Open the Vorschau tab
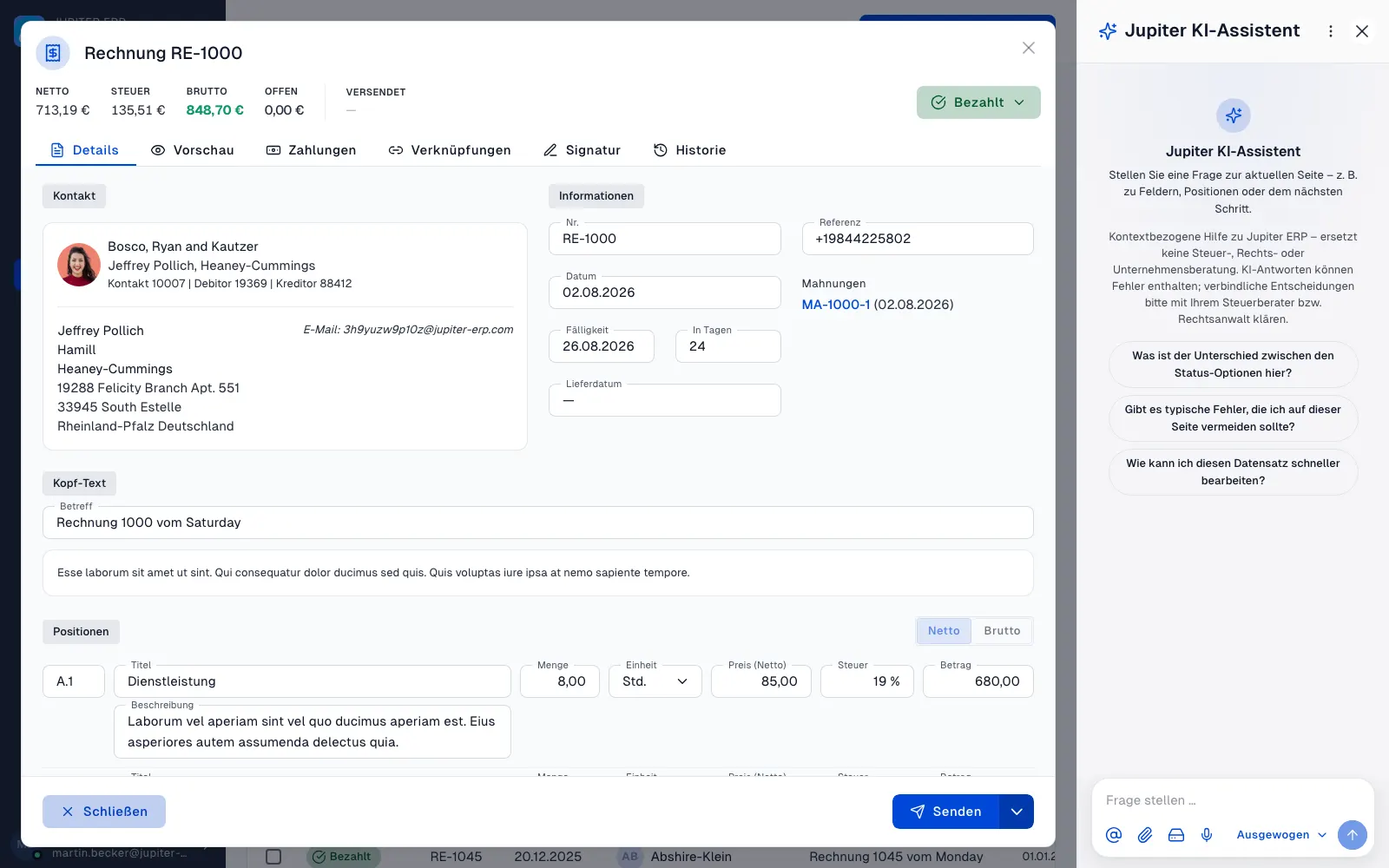The width and height of the screenshot is (1389, 868). (193, 150)
